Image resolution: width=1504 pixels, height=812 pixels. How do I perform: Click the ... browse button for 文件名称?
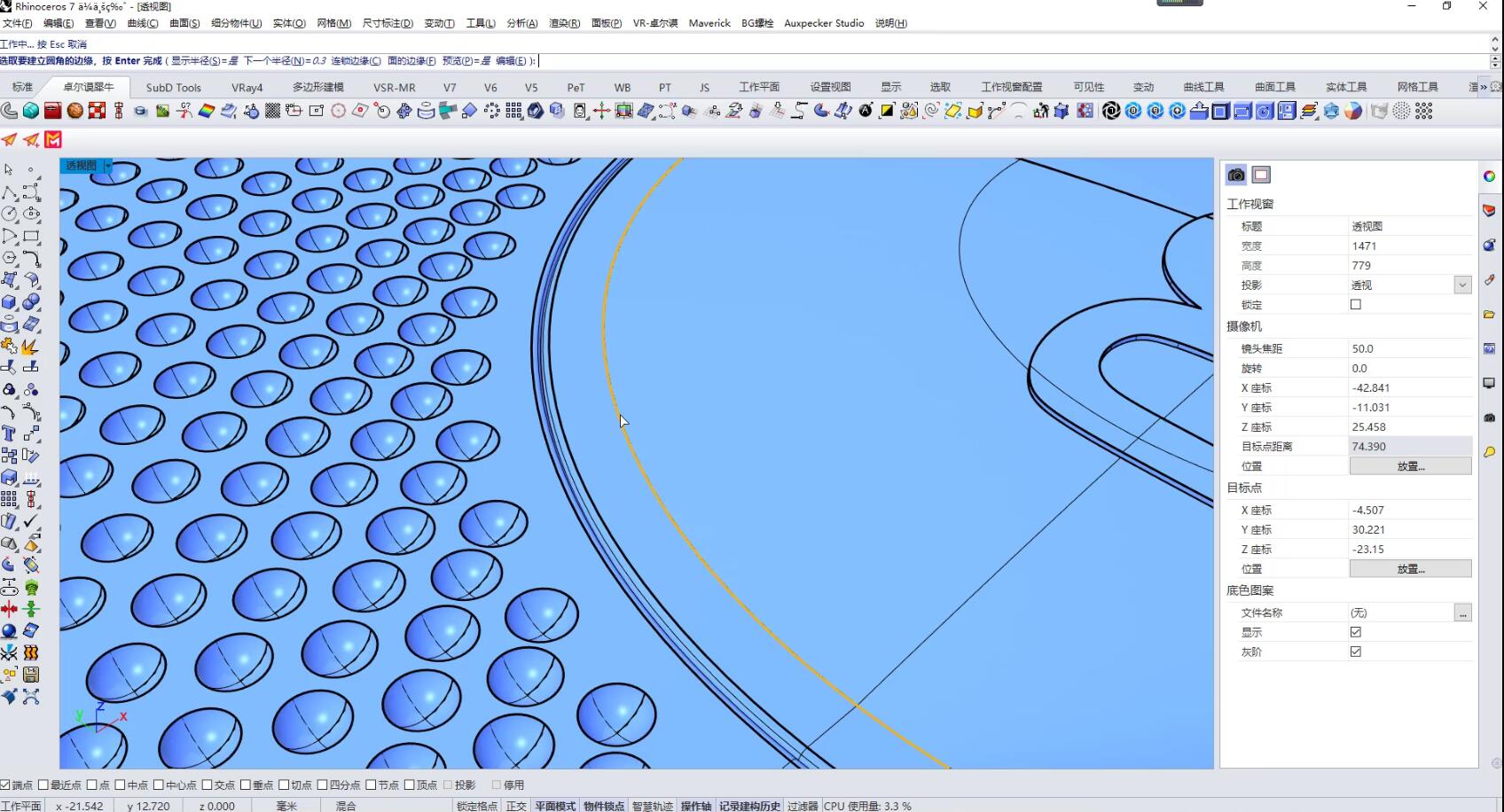pyautogui.click(x=1462, y=613)
